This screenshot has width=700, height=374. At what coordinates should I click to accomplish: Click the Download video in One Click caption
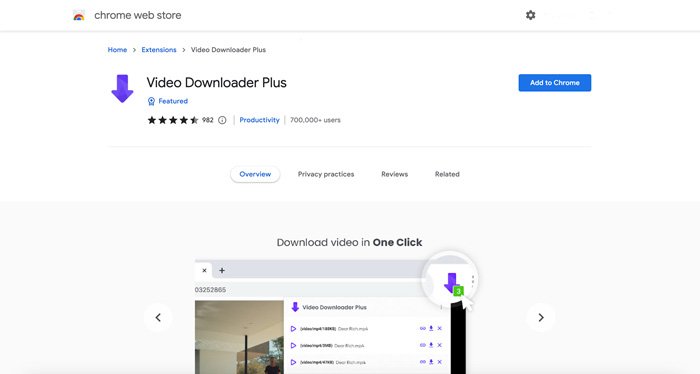[350, 242]
